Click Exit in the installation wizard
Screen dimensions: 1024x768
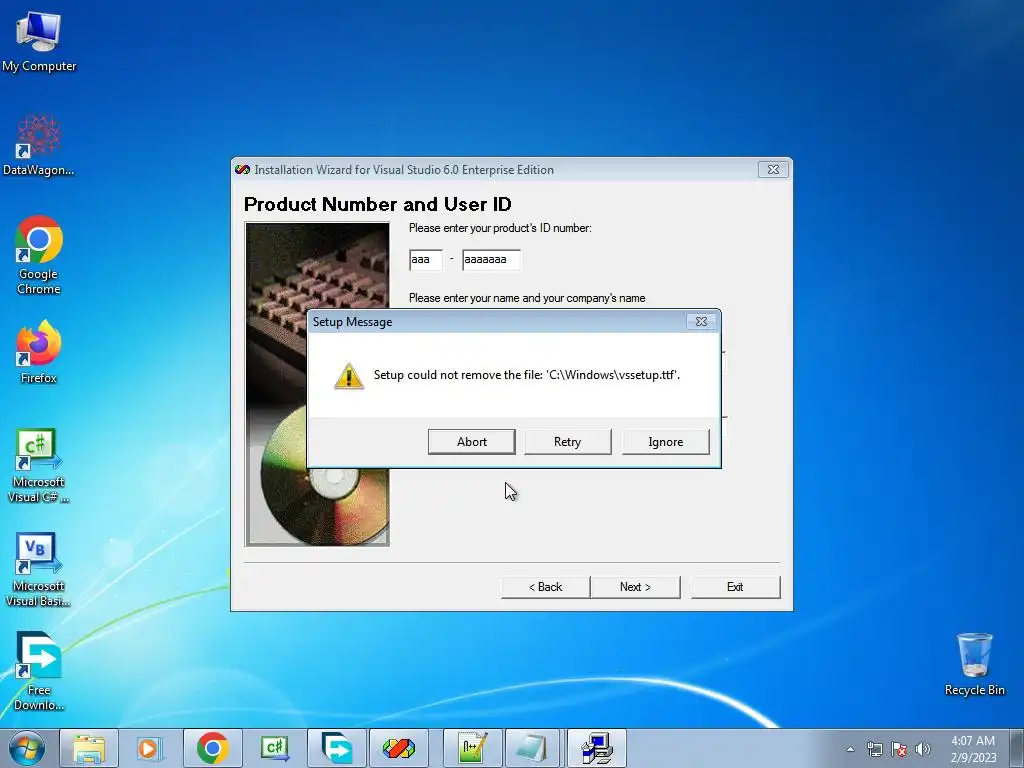click(x=735, y=586)
